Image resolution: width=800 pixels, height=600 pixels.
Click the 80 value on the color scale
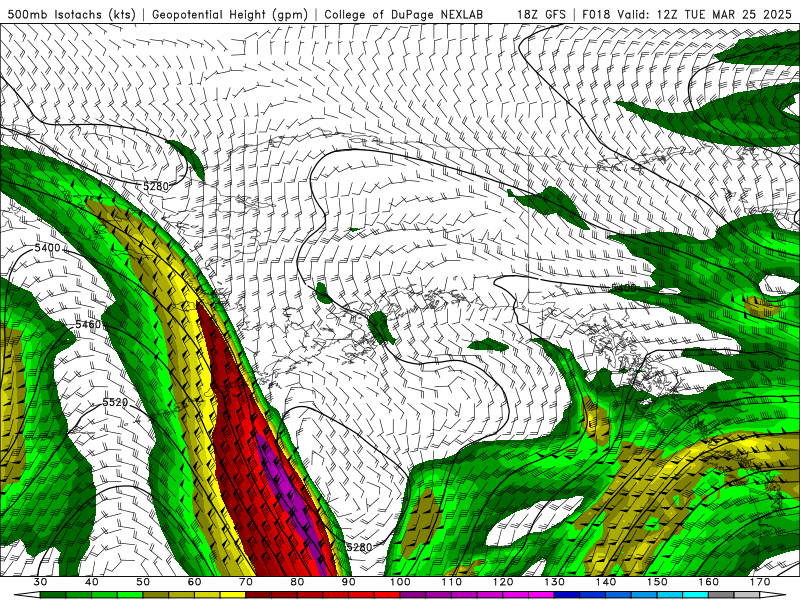(297, 582)
